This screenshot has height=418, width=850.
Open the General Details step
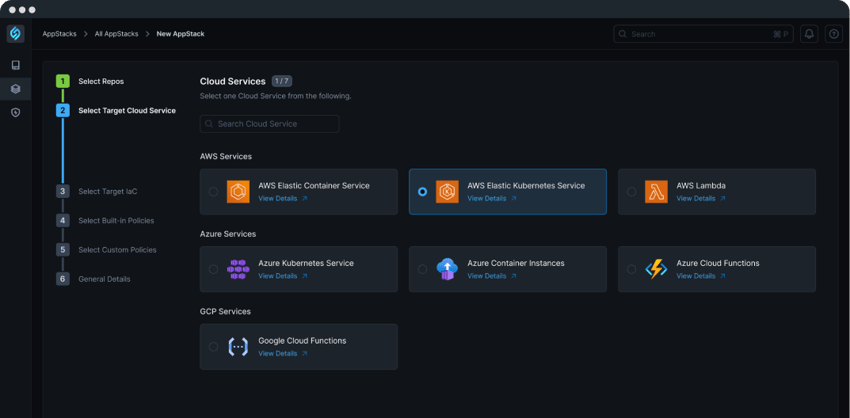pos(105,279)
